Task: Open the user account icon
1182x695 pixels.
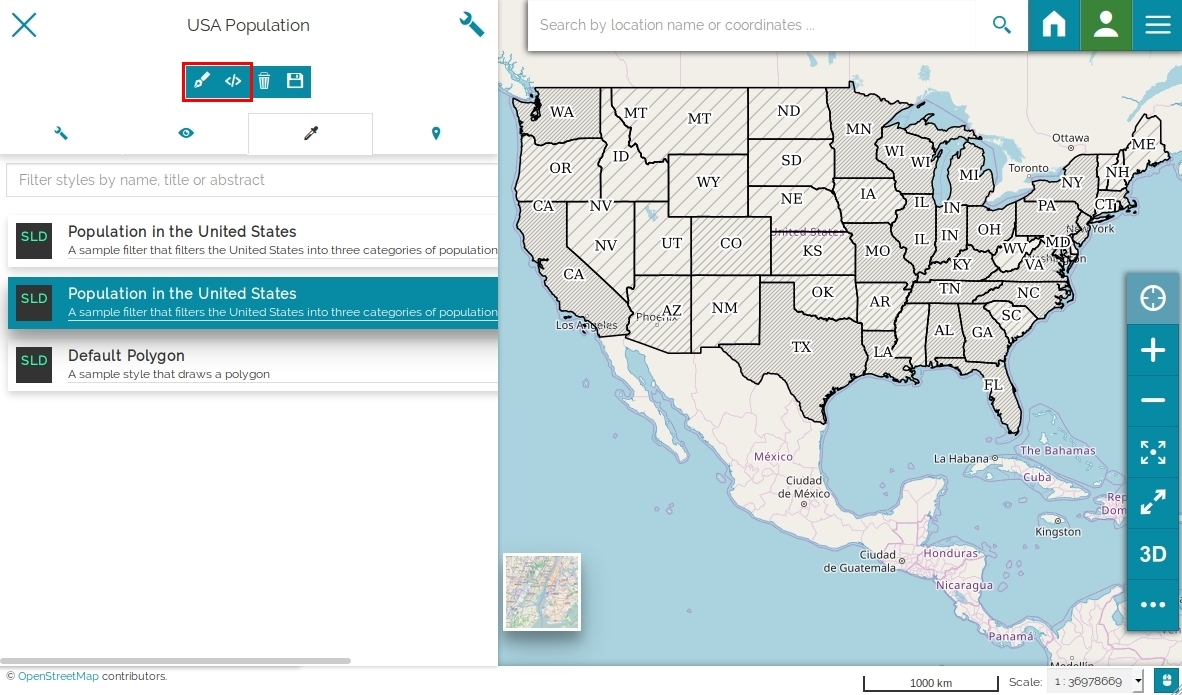Action: point(1106,25)
